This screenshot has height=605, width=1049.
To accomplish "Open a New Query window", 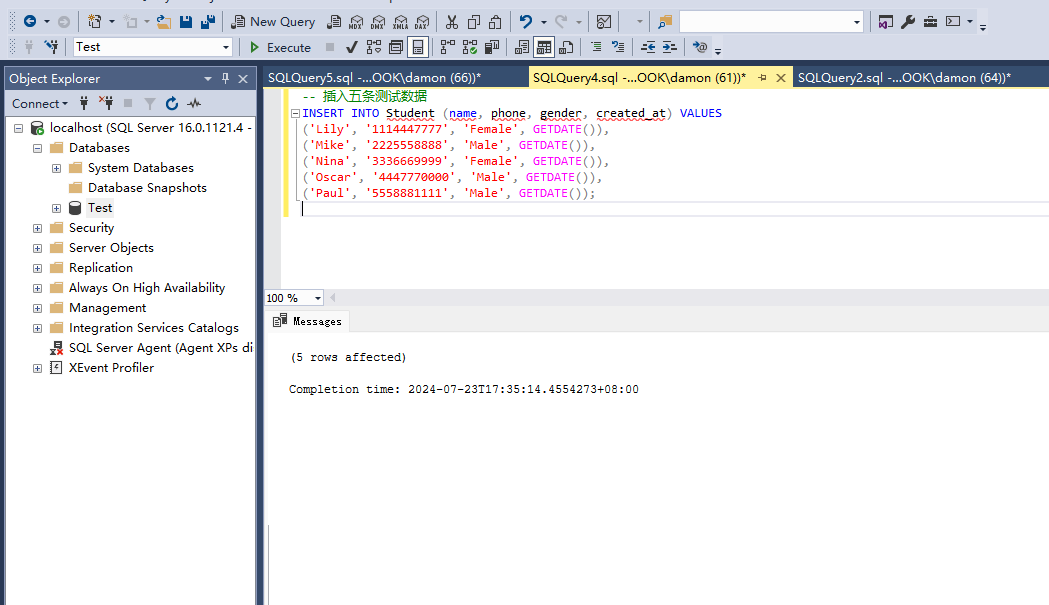I will click(x=273, y=22).
